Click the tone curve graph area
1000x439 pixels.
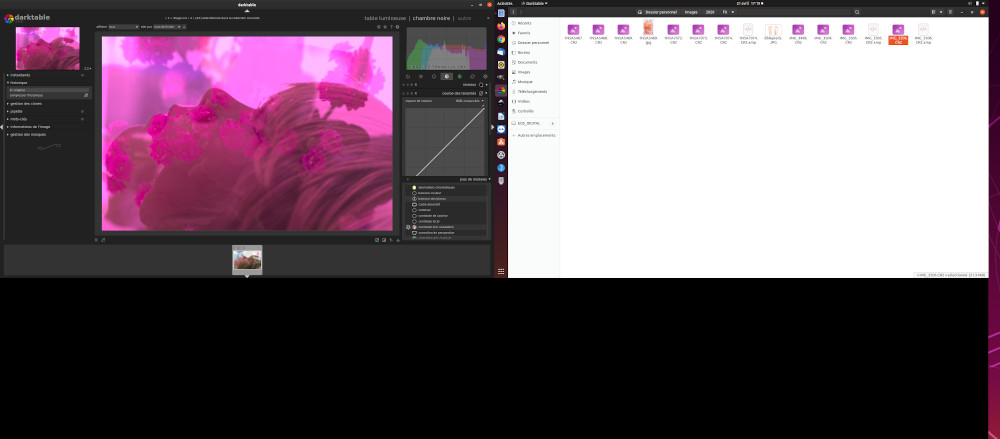(444, 140)
